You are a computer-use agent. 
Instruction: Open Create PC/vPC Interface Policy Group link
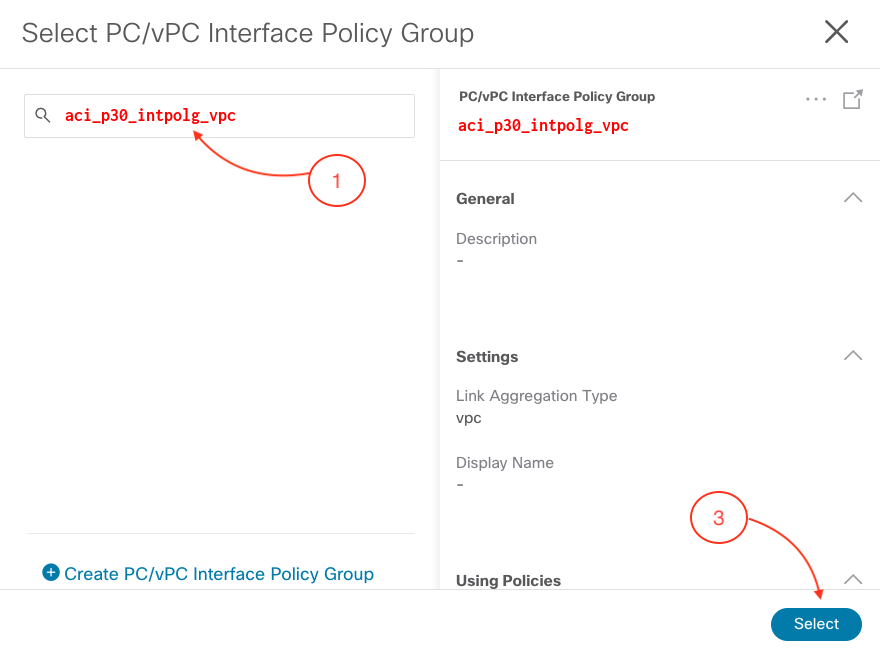pos(219,574)
